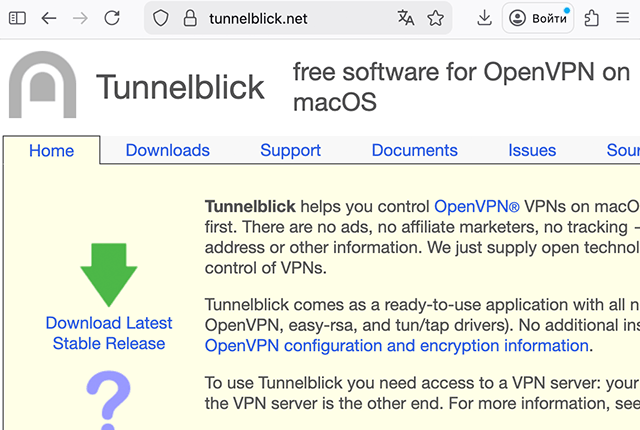Click Download Latest Stable Release link
The height and width of the screenshot is (430, 640).
(x=109, y=333)
